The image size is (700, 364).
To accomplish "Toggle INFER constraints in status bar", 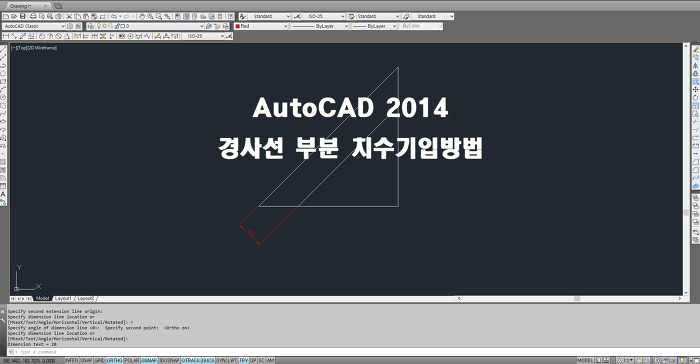I will [x=71, y=360].
